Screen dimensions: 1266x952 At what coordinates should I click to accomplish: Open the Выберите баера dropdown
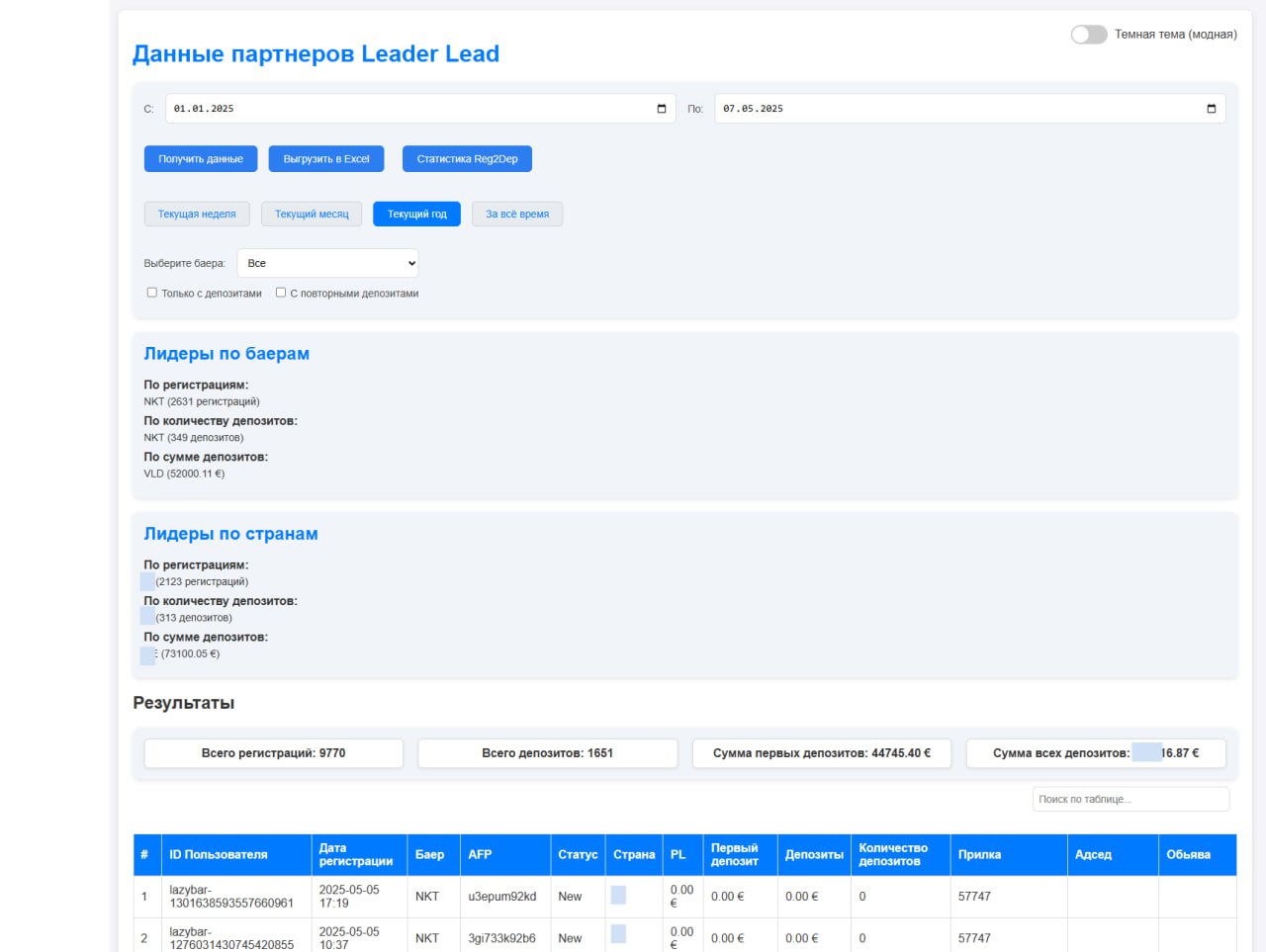click(x=328, y=263)
